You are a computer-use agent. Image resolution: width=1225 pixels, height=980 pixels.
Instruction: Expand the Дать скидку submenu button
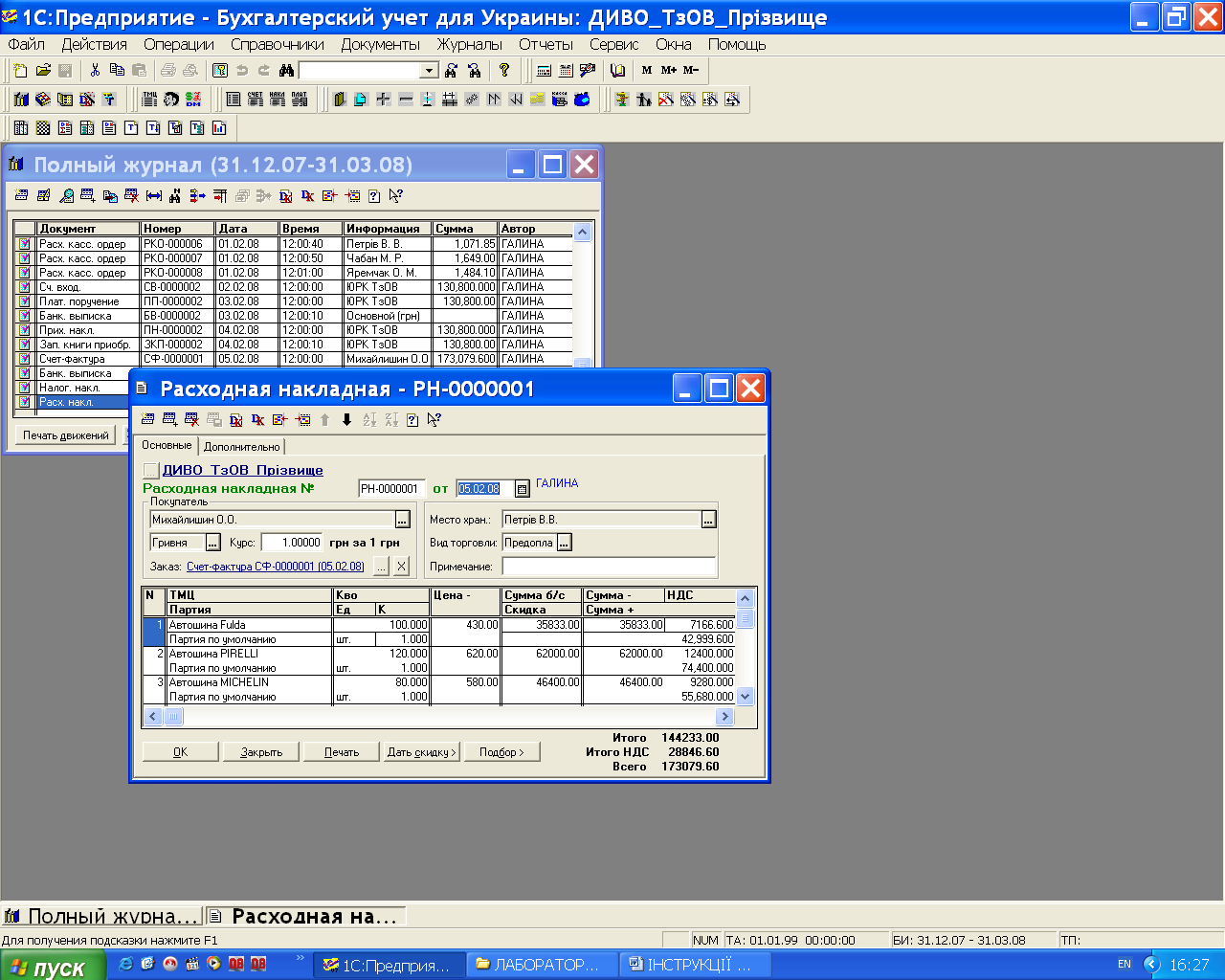tap(421, 752)
